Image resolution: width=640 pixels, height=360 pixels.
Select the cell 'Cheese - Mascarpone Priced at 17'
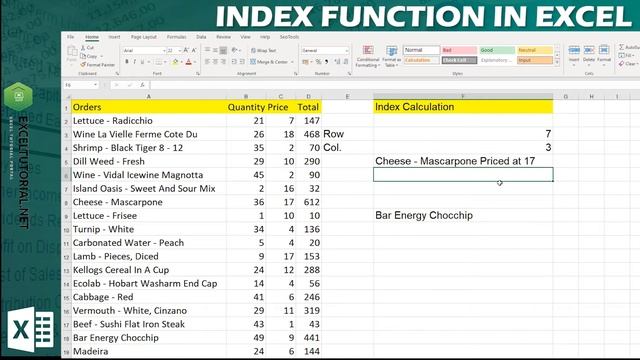[463, 161]
